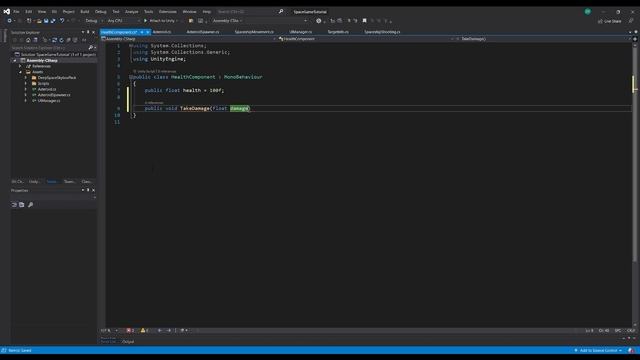Switch to the SpaceshipMovement.cs tab
This screenshot has height=360, width=640.
[254, 32]
